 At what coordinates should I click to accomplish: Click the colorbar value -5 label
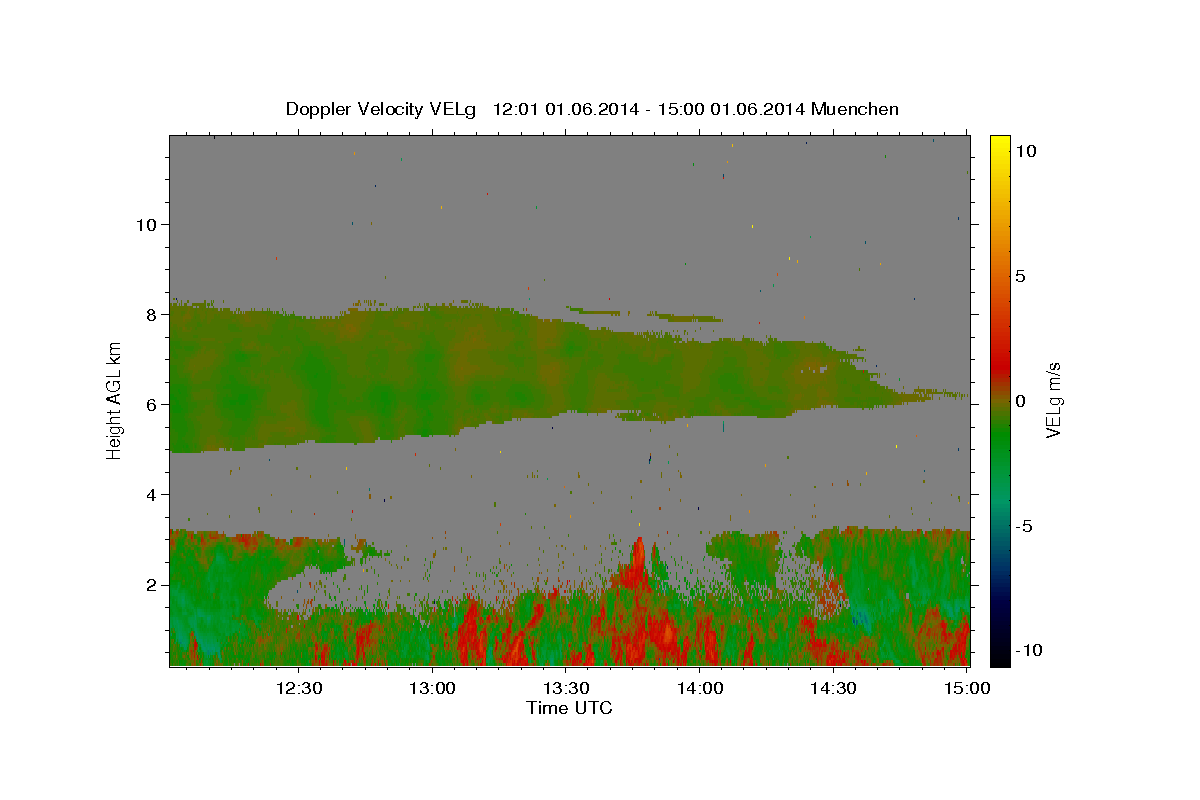point(1025,526)
